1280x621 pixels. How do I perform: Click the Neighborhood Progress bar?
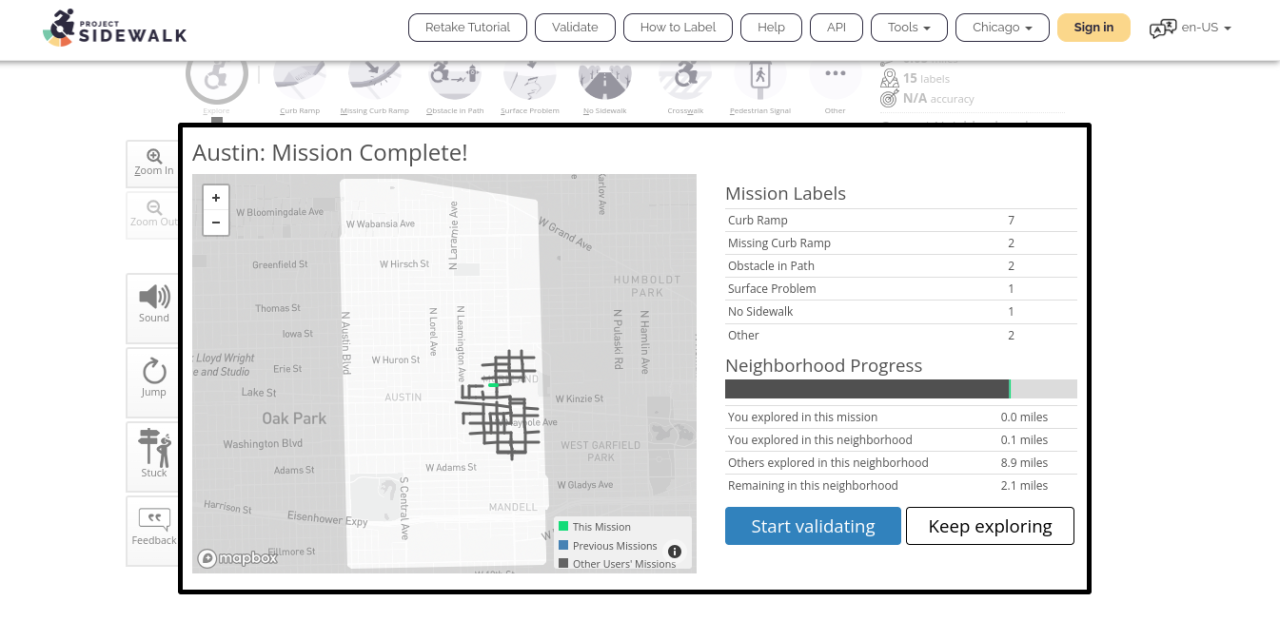[901, 389]
